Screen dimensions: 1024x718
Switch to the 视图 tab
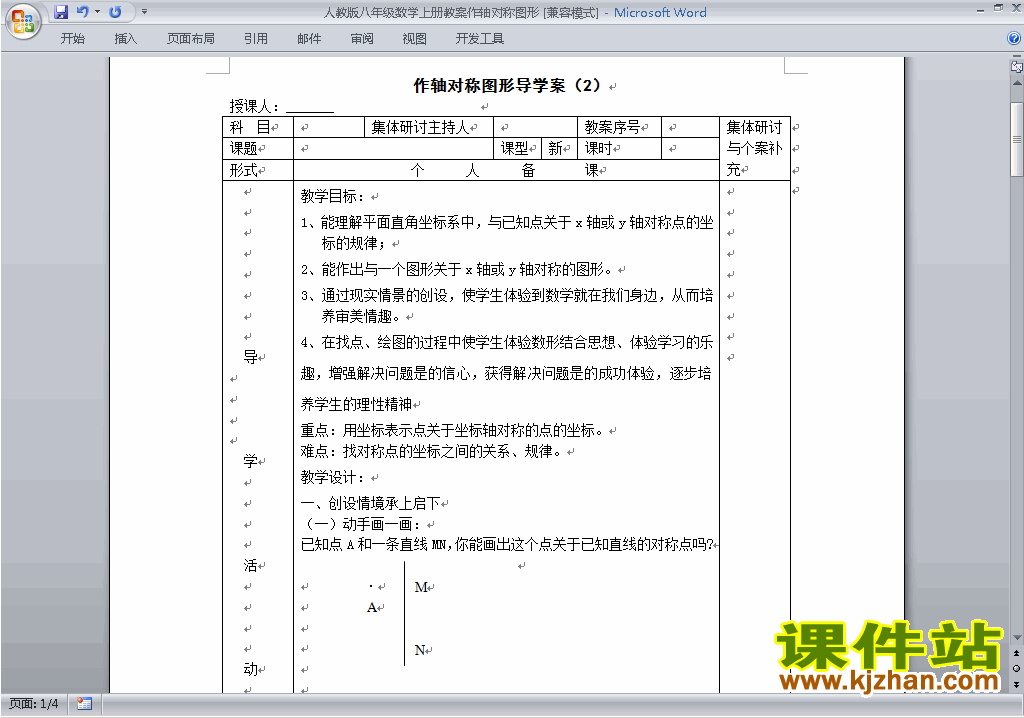[415, 39]
